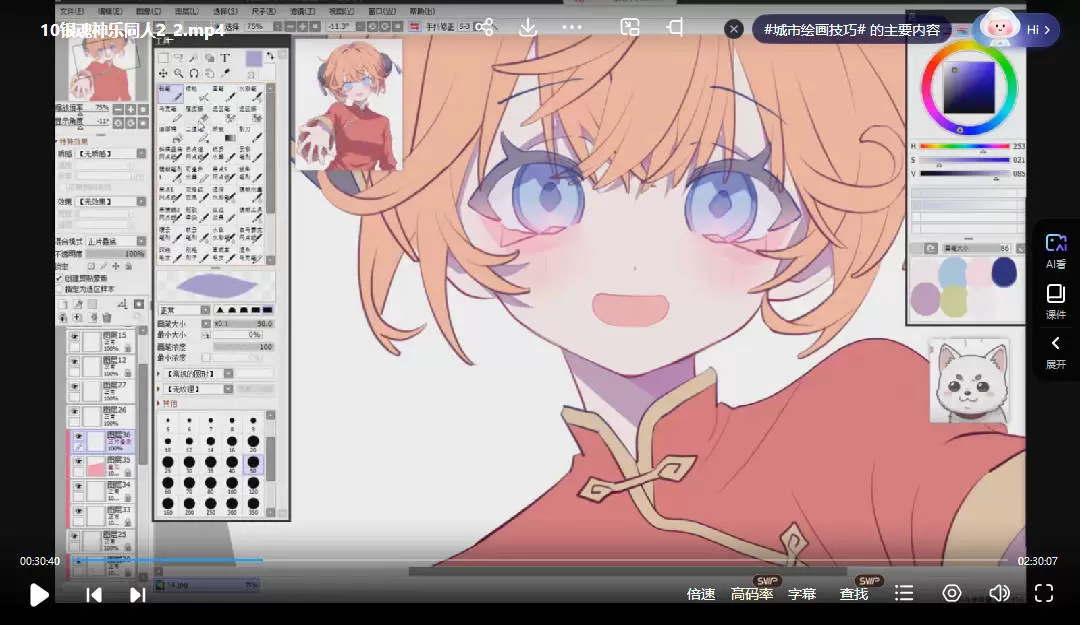Image resolution: width=1080 pixels, height=625 pixels.
Task: Hide layer 图层27 with its eye icon
Action: 75,387
